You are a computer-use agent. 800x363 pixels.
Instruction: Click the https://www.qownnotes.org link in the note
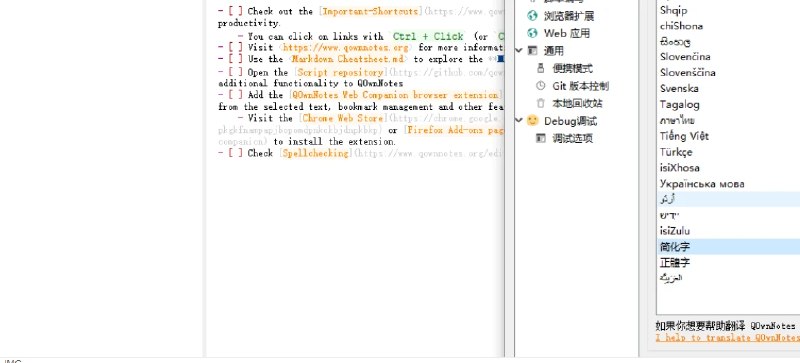tap(345, 47)
